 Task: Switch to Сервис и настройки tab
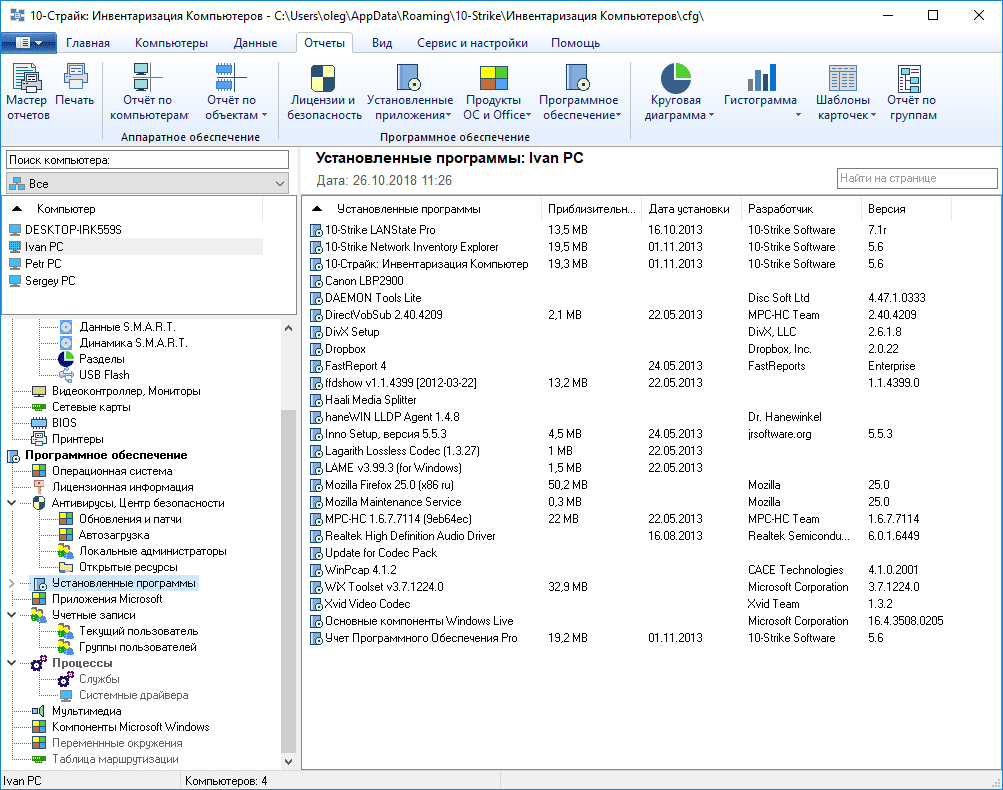(472, 43)
